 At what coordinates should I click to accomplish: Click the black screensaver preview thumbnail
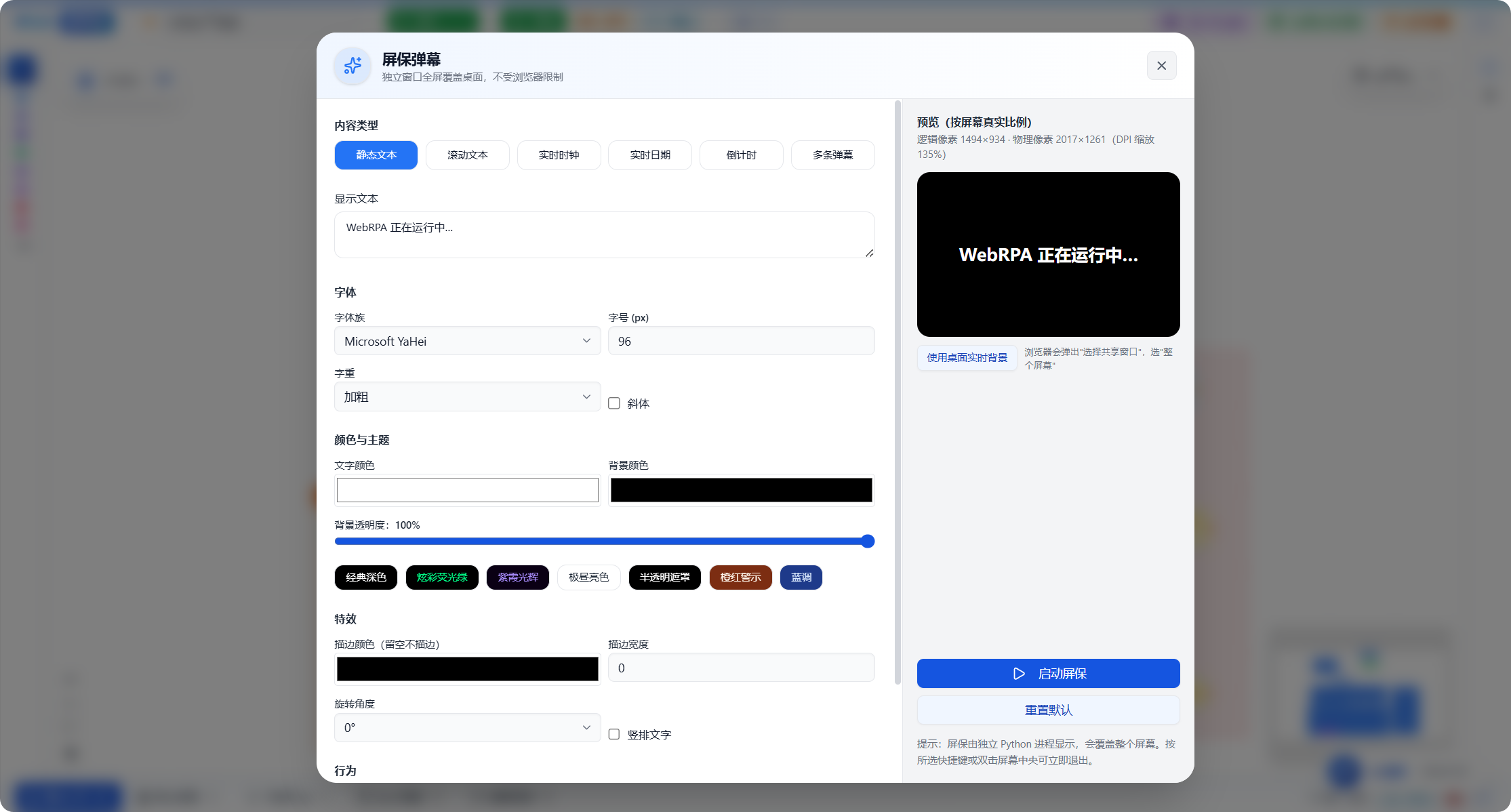coord(1049,254)
